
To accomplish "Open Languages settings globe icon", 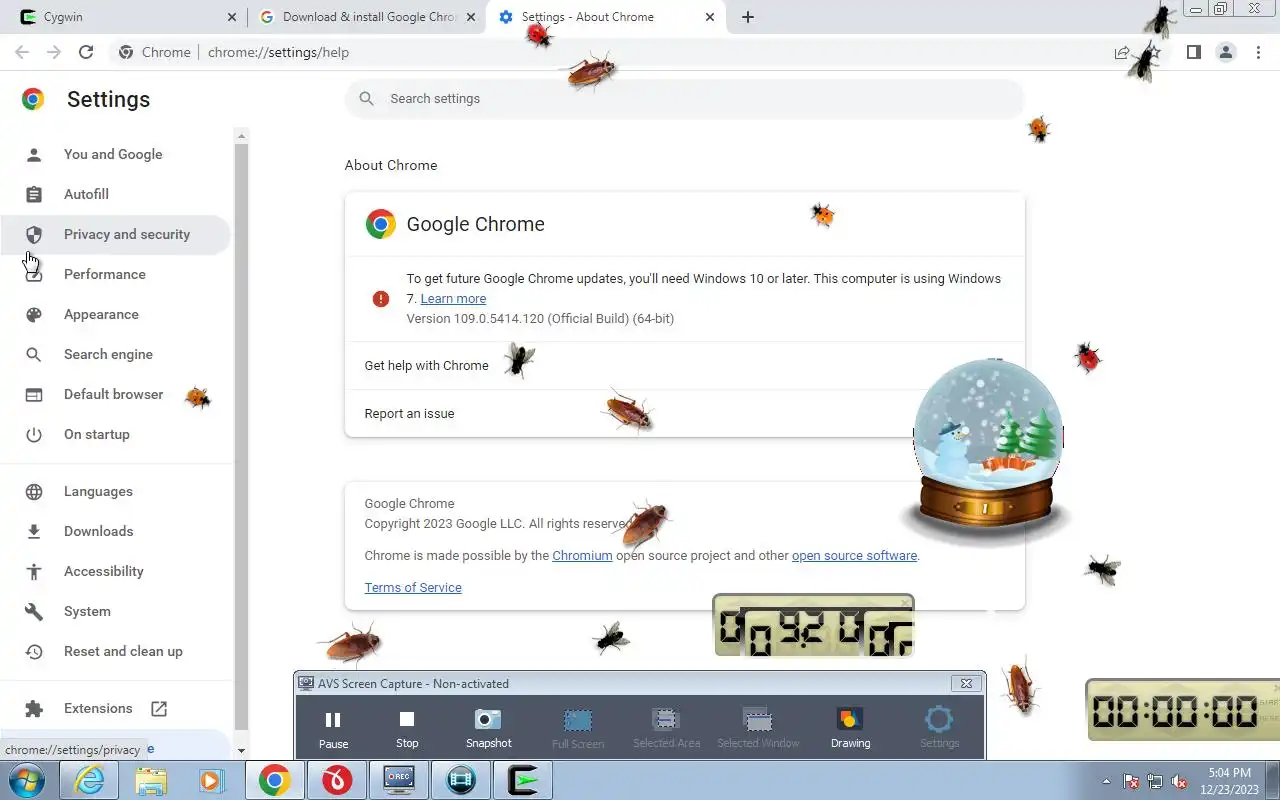I will point(34,491).
